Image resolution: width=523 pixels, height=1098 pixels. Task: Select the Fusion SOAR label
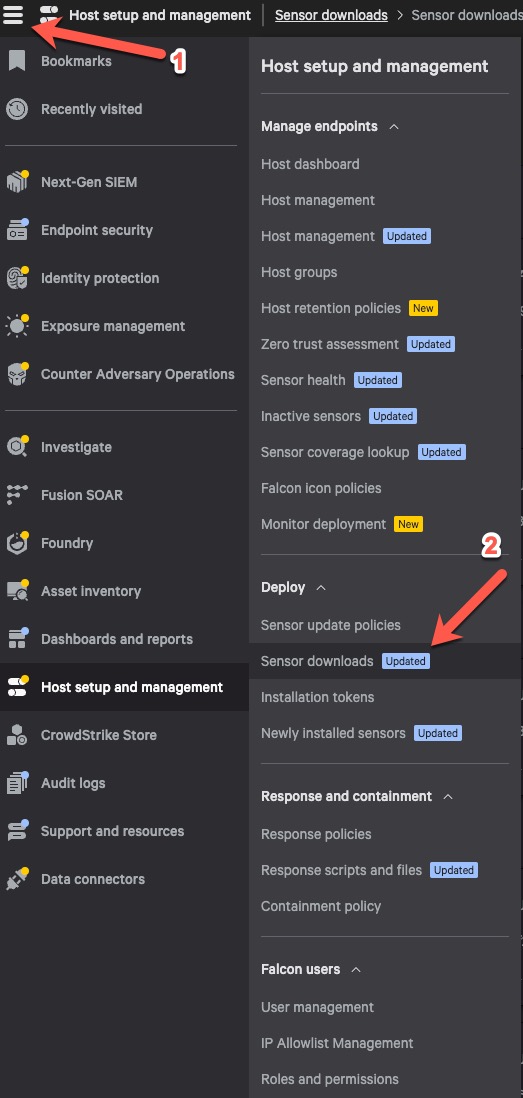(82, 495)
